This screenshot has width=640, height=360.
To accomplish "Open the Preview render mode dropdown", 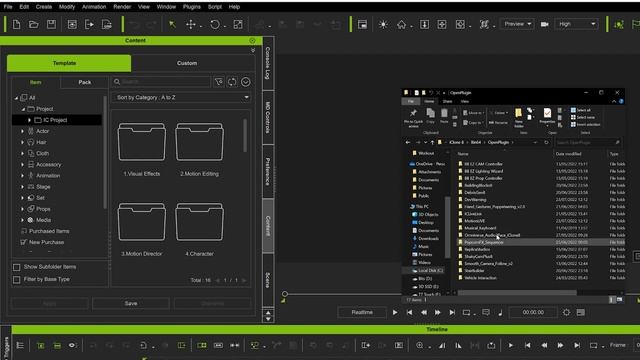I will click(518, 24).
